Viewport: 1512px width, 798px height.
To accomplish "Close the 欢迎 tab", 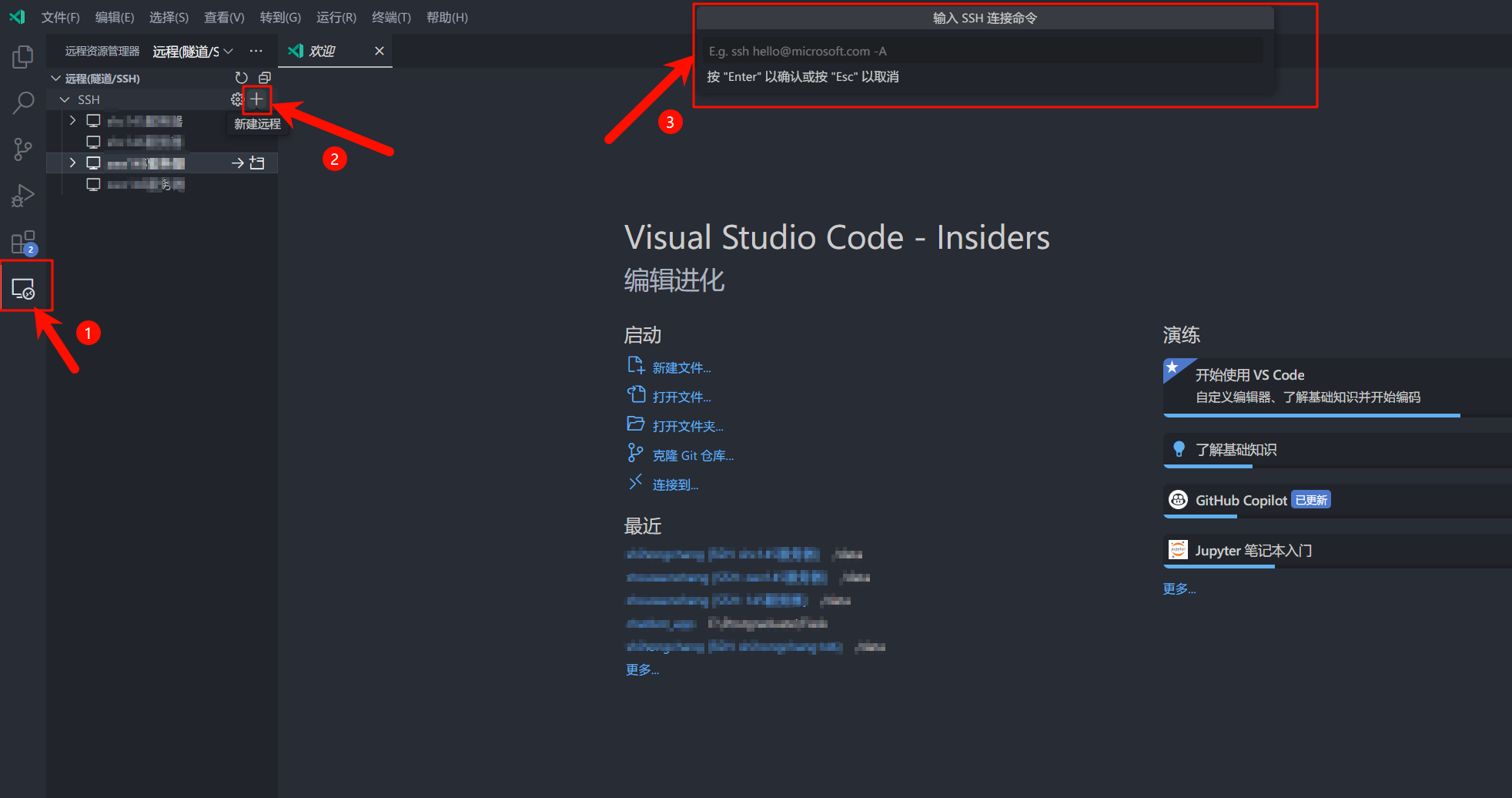I will [x=379, y=51].
